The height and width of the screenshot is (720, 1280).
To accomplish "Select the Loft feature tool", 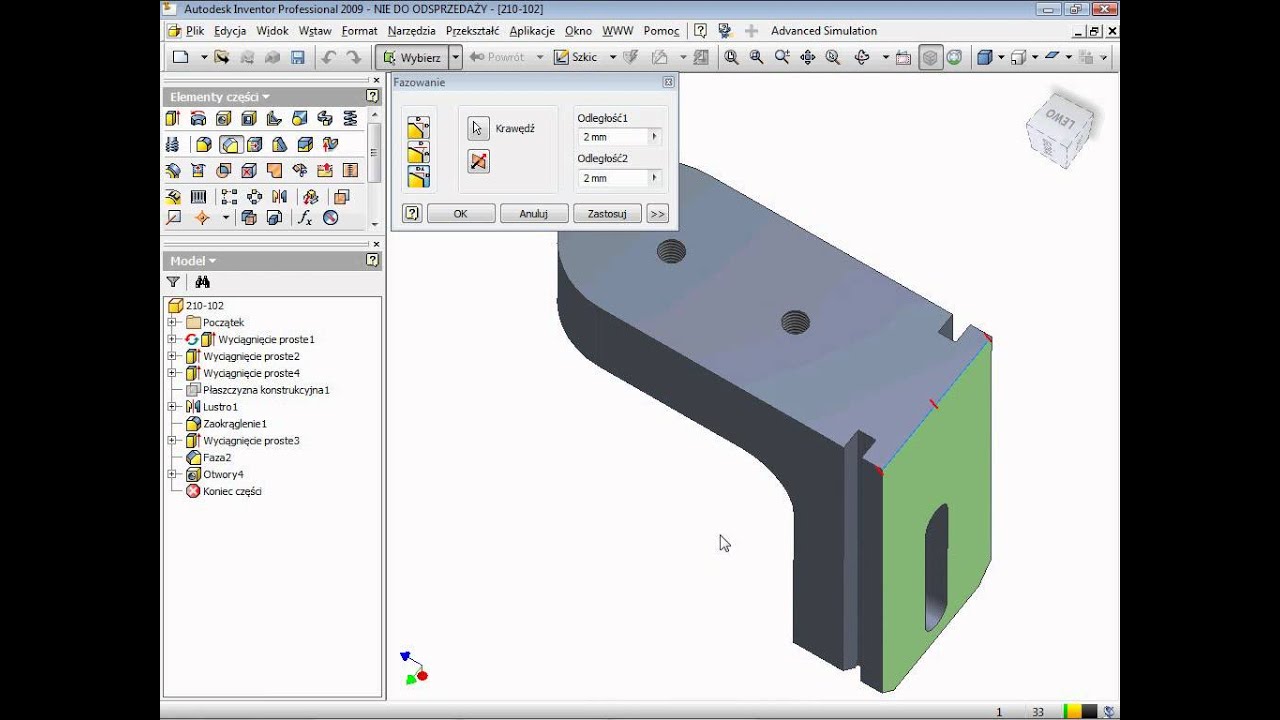I will tap(299, 119).
